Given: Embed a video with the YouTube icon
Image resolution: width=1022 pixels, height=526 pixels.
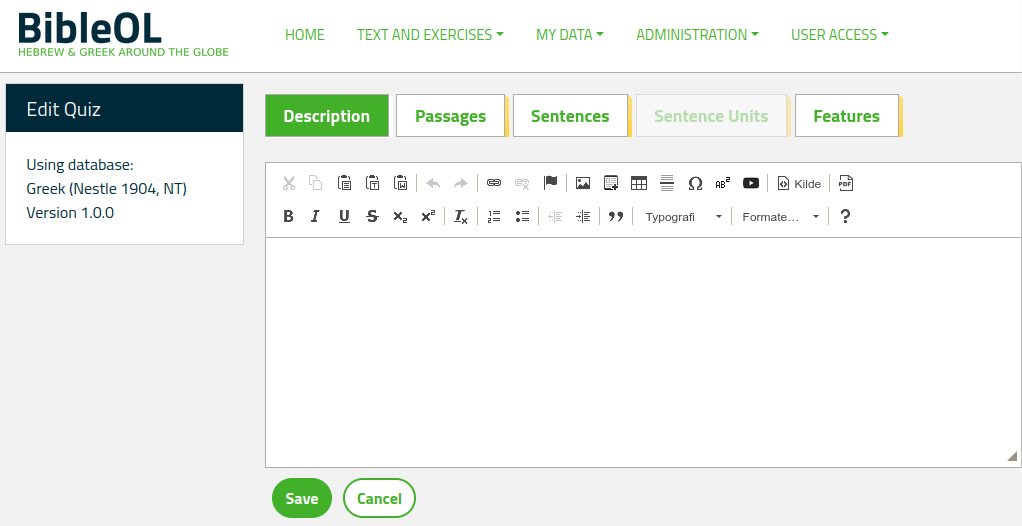Looking at the screenshot, I should pyautogui.click(x=751, y=183).
